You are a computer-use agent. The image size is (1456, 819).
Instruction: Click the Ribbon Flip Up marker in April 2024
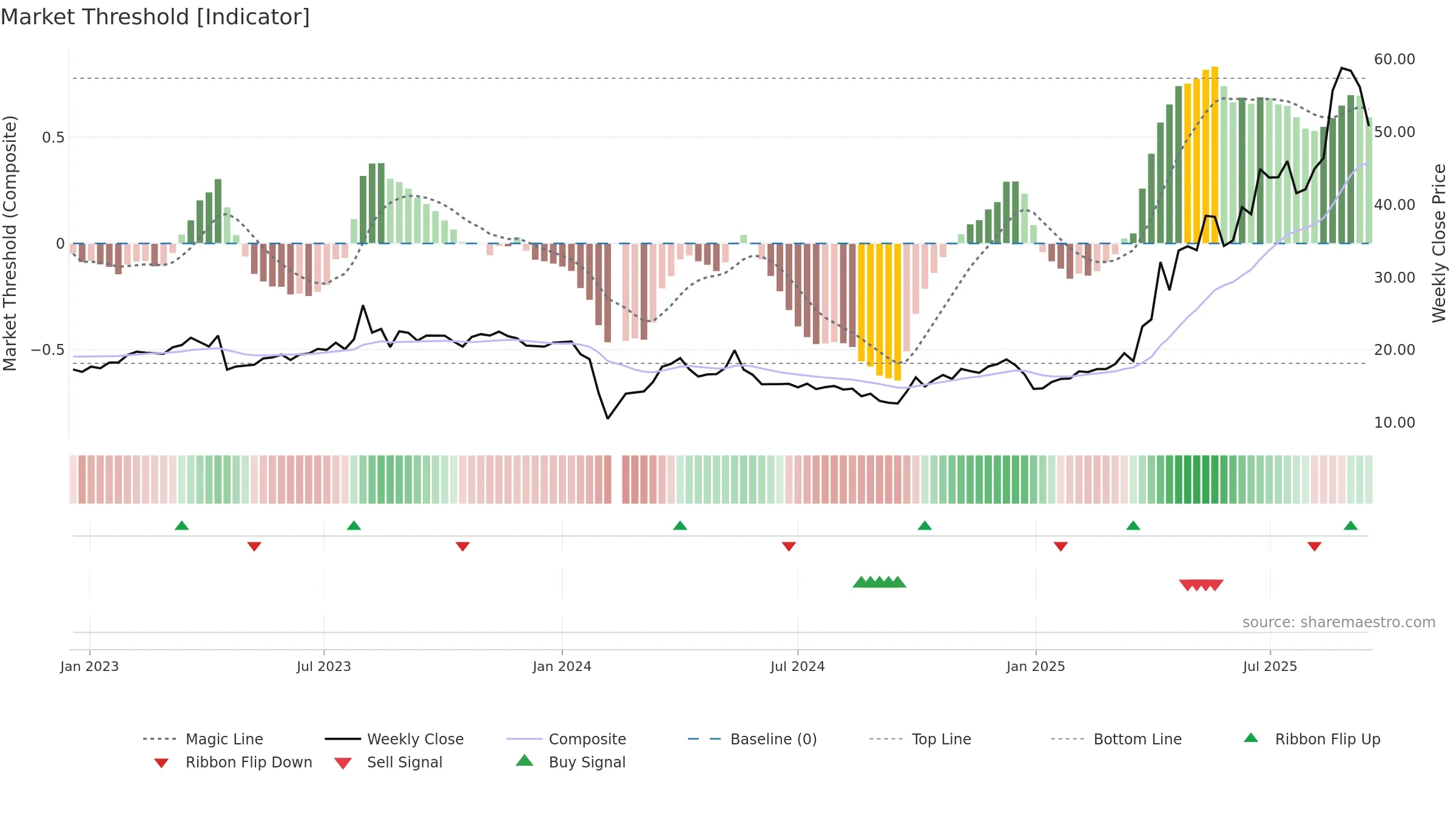(680, 525)
